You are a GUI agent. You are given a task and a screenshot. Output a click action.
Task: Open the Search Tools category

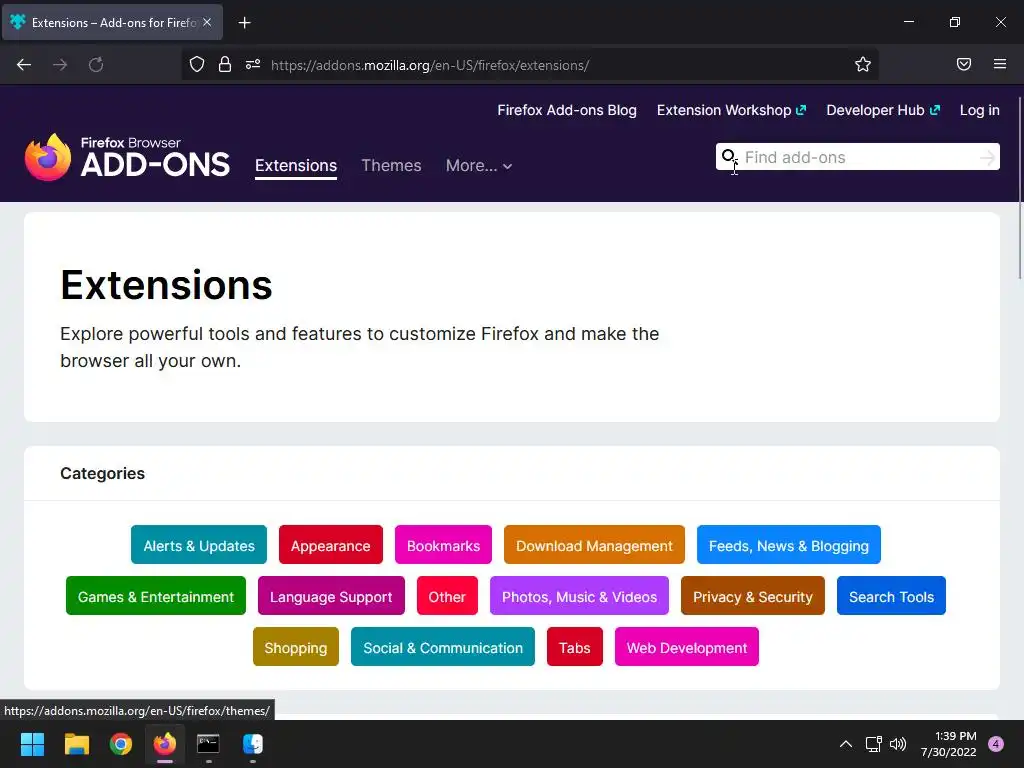click(891, 596)
